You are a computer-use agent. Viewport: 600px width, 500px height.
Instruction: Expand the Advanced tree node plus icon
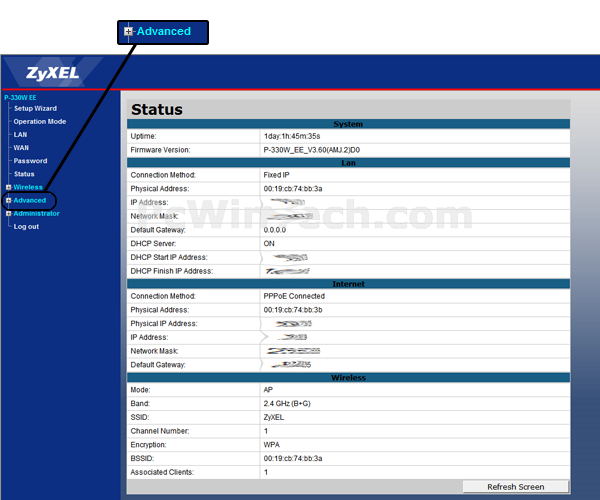8,200
